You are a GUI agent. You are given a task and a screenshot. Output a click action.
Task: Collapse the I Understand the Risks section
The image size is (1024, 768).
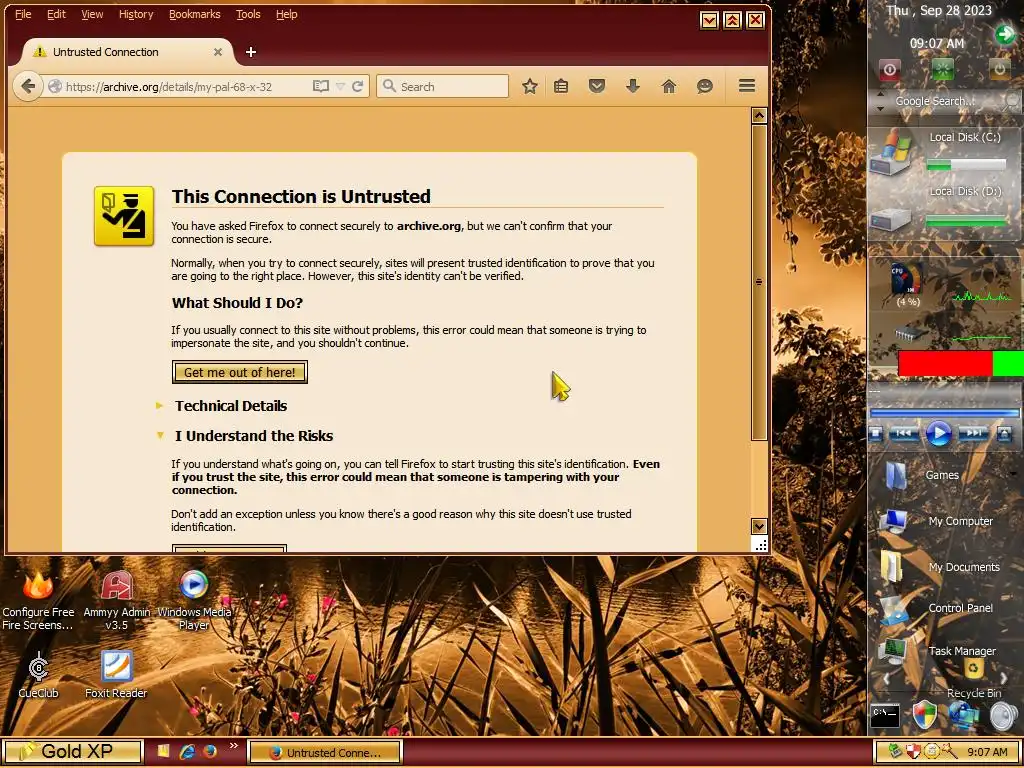click(253, 436)
